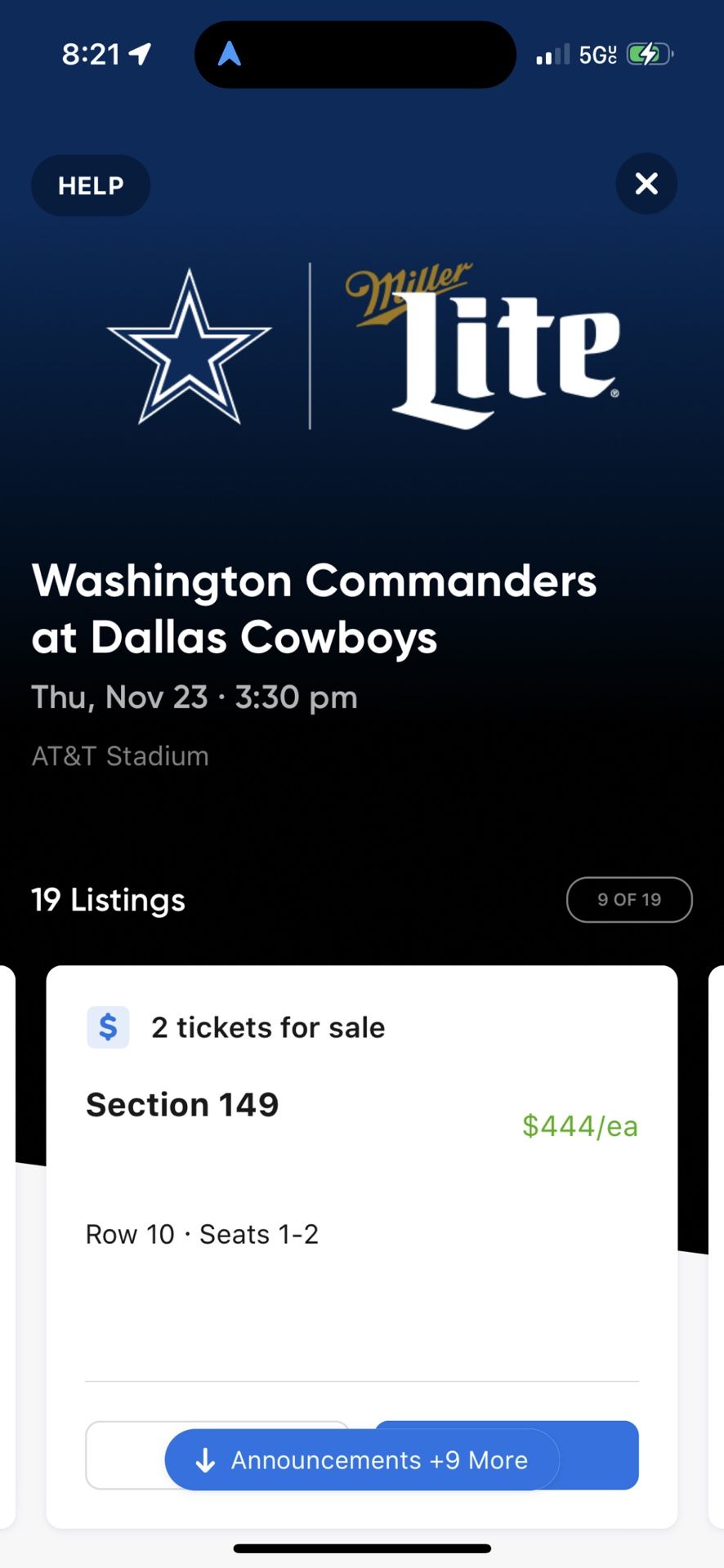Screen dimensions: 724x1568
Task: Tap the cellular signal bars icon
Action: tap(552, 55)
